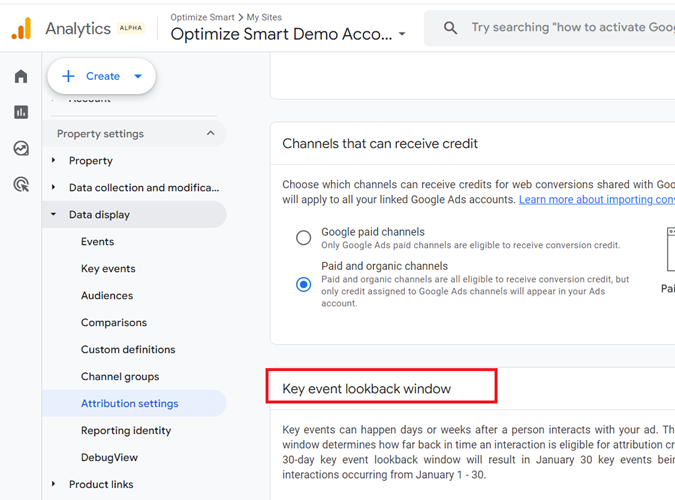The height and width of the screenshot is (500, 675).
Task: Open Channel groups menu item
Action: 120,376
